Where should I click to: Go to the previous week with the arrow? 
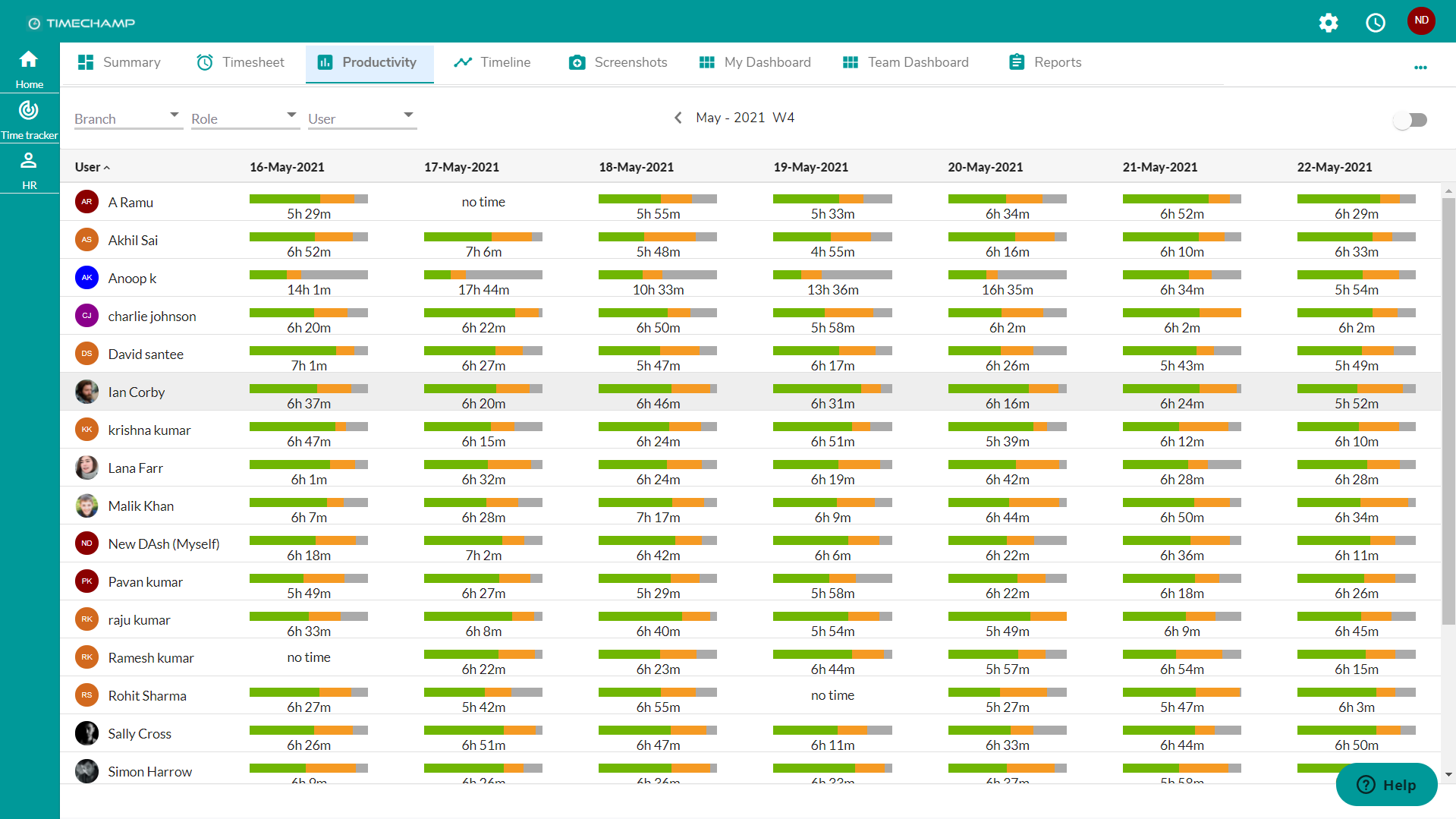point(678,118)
